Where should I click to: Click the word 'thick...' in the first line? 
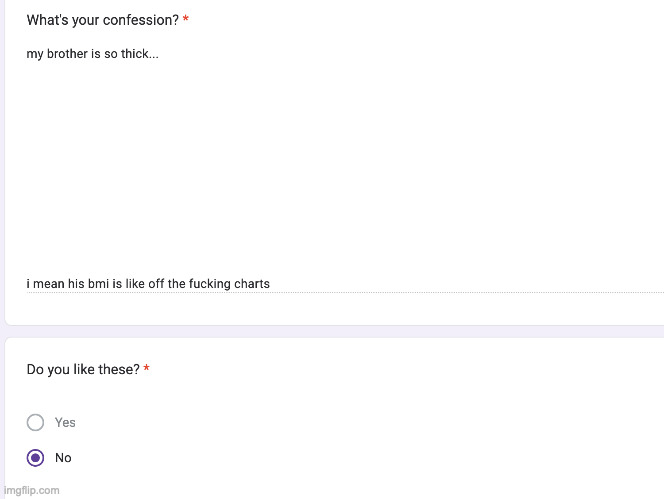pos(140,54)
